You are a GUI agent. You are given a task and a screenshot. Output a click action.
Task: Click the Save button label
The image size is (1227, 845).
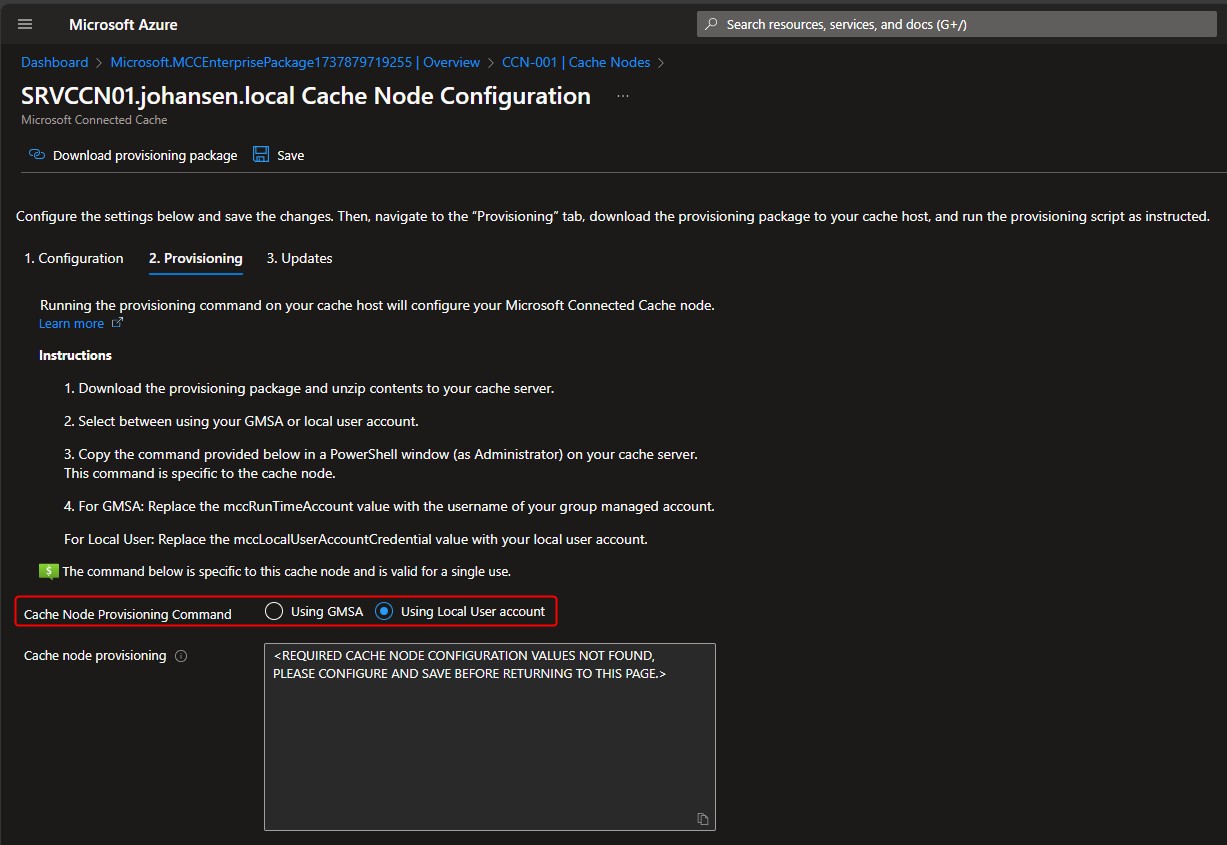pyautogui.click(x=291, y=155)
